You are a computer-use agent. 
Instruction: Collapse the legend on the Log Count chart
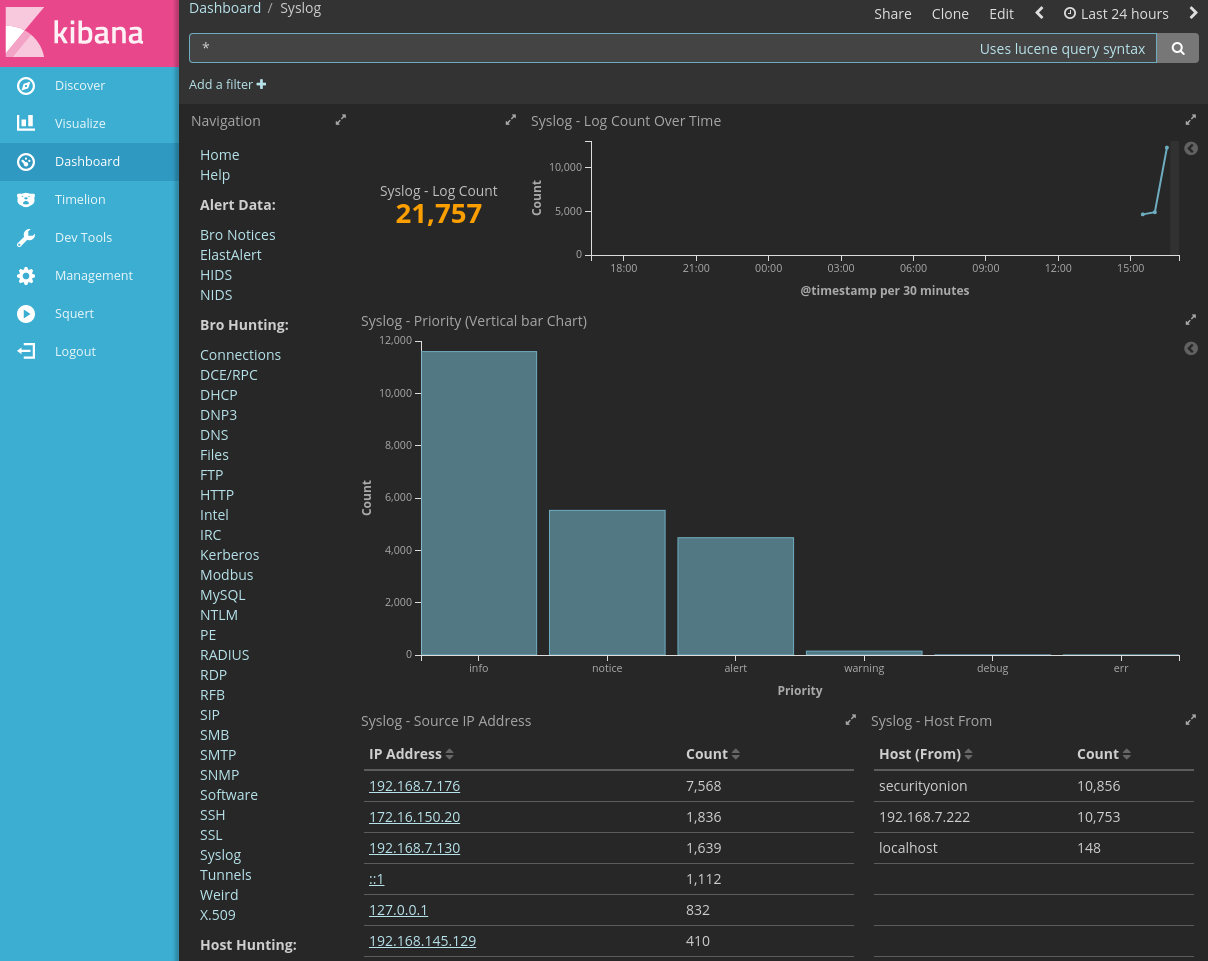(1190, 148)
